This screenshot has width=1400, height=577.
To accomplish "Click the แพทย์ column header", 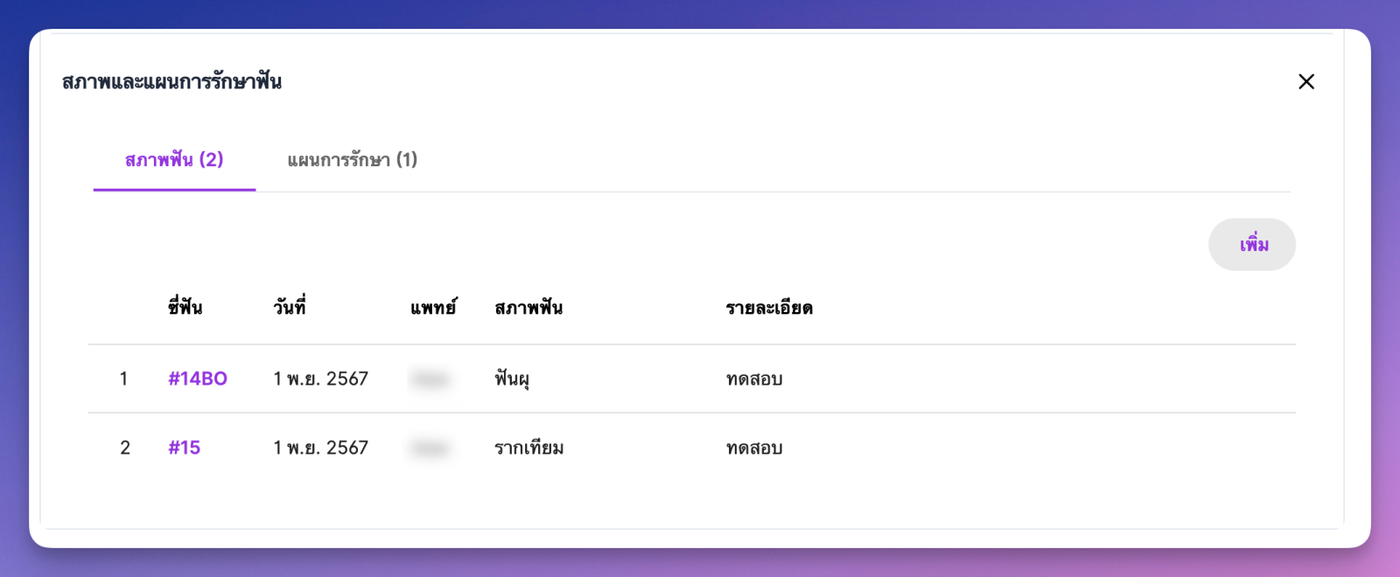I will coord(433,308).
